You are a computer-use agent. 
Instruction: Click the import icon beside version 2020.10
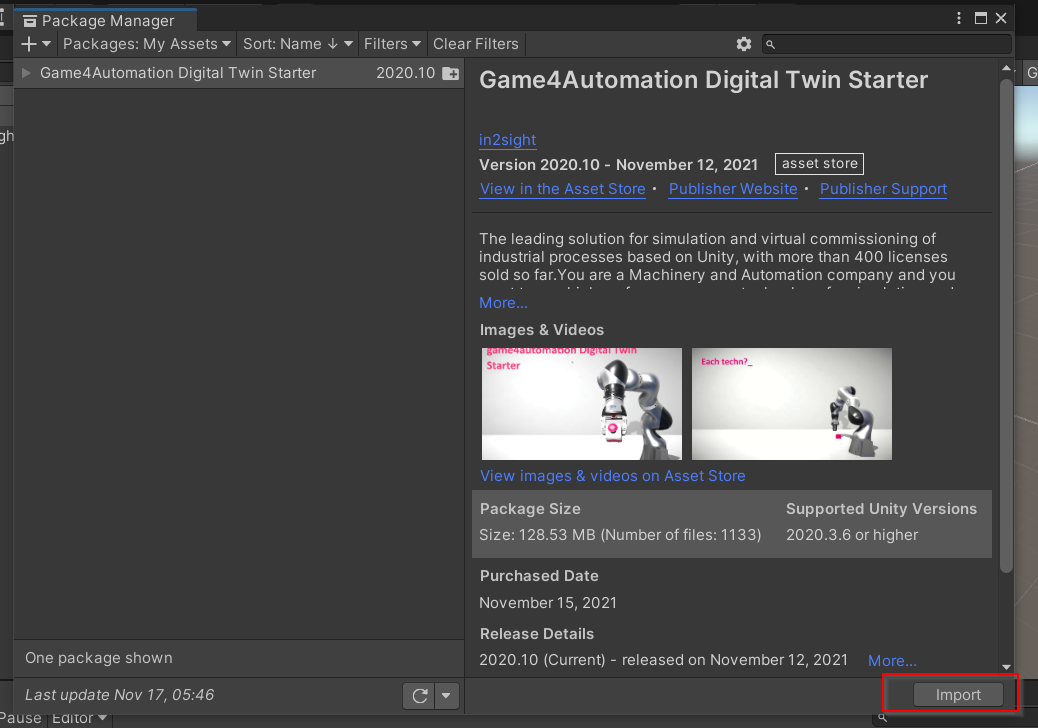[450, 73]
